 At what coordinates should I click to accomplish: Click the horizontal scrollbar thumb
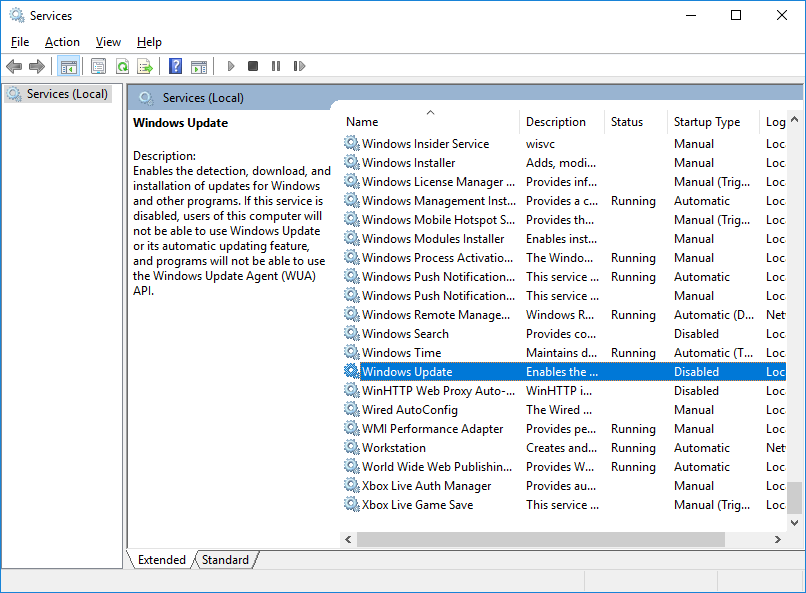point(541,539)
